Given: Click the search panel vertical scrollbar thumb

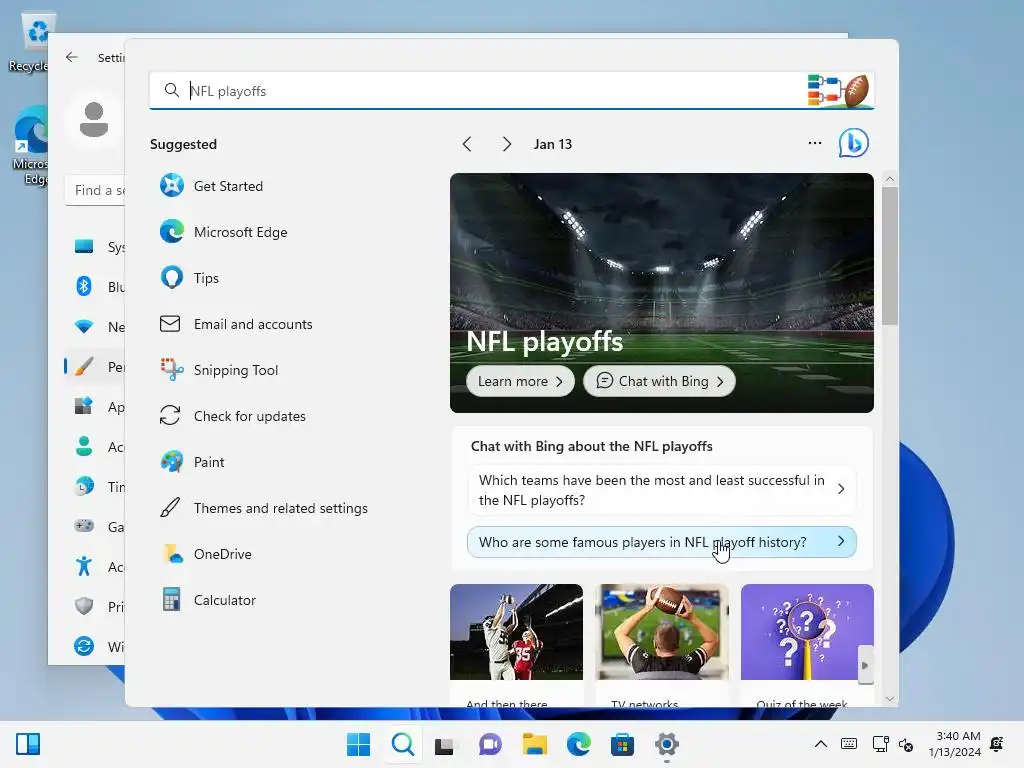Looking at the screenshot, I should coord(889,255).
